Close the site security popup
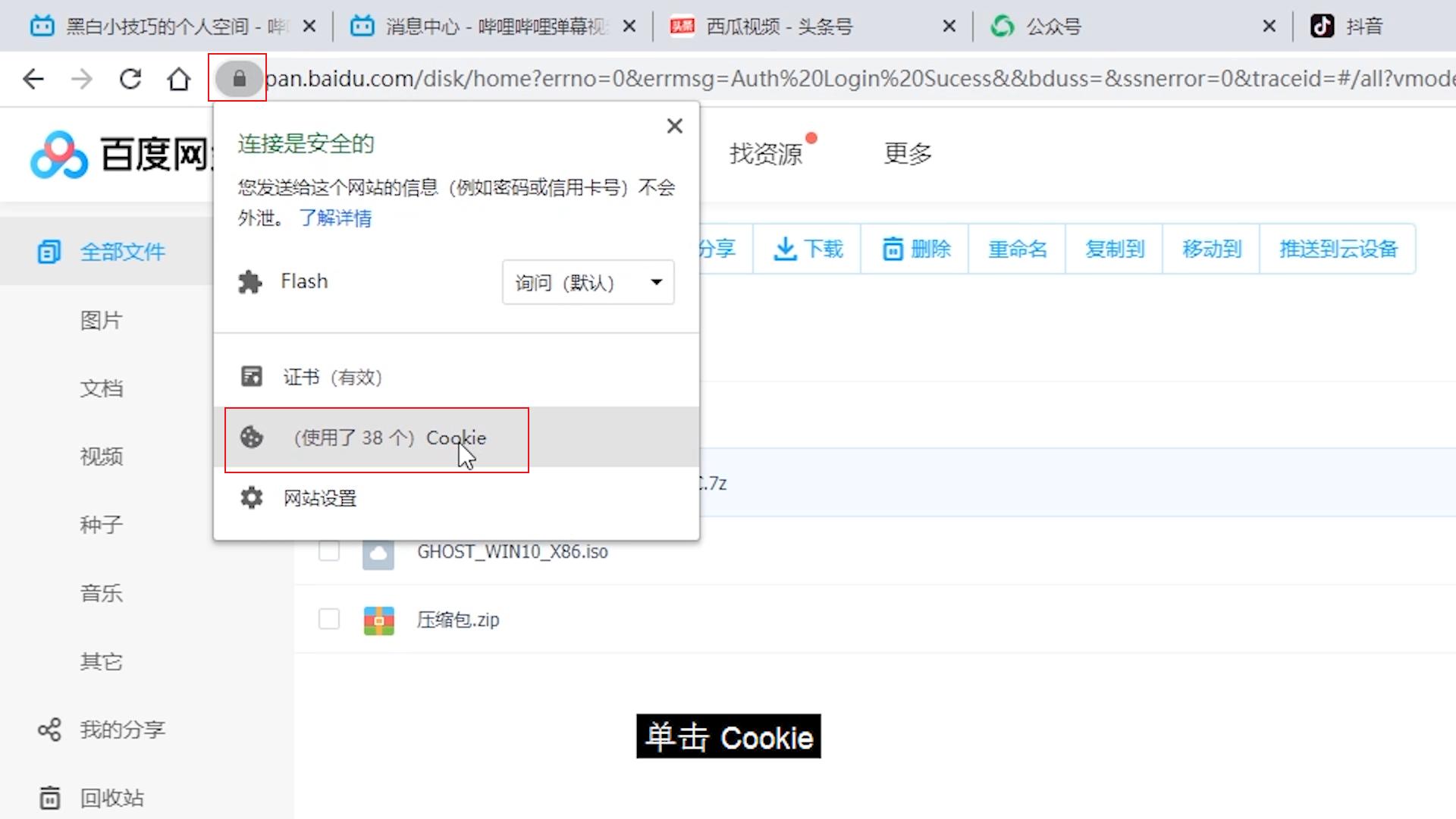 click(x=673, y=125)
